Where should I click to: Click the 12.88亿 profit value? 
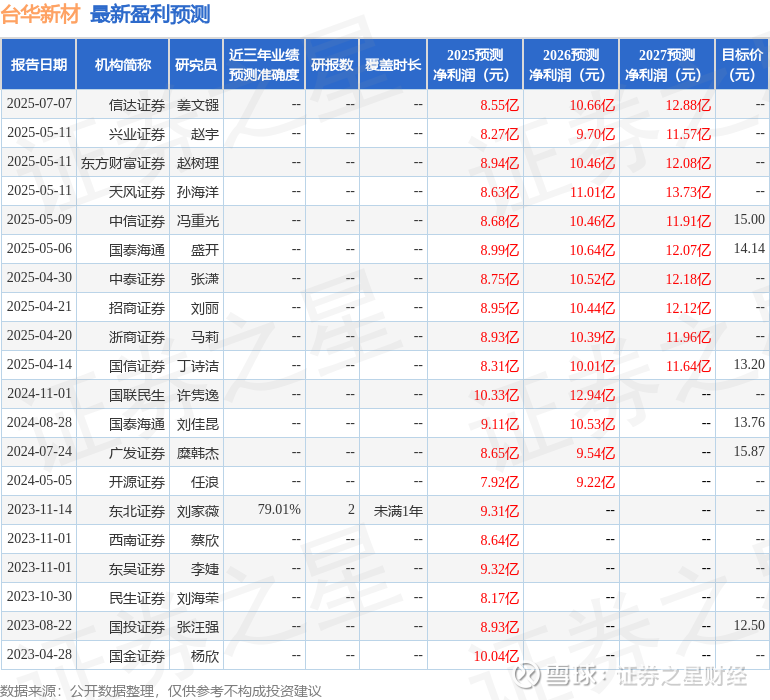click(x=688, y=105)
